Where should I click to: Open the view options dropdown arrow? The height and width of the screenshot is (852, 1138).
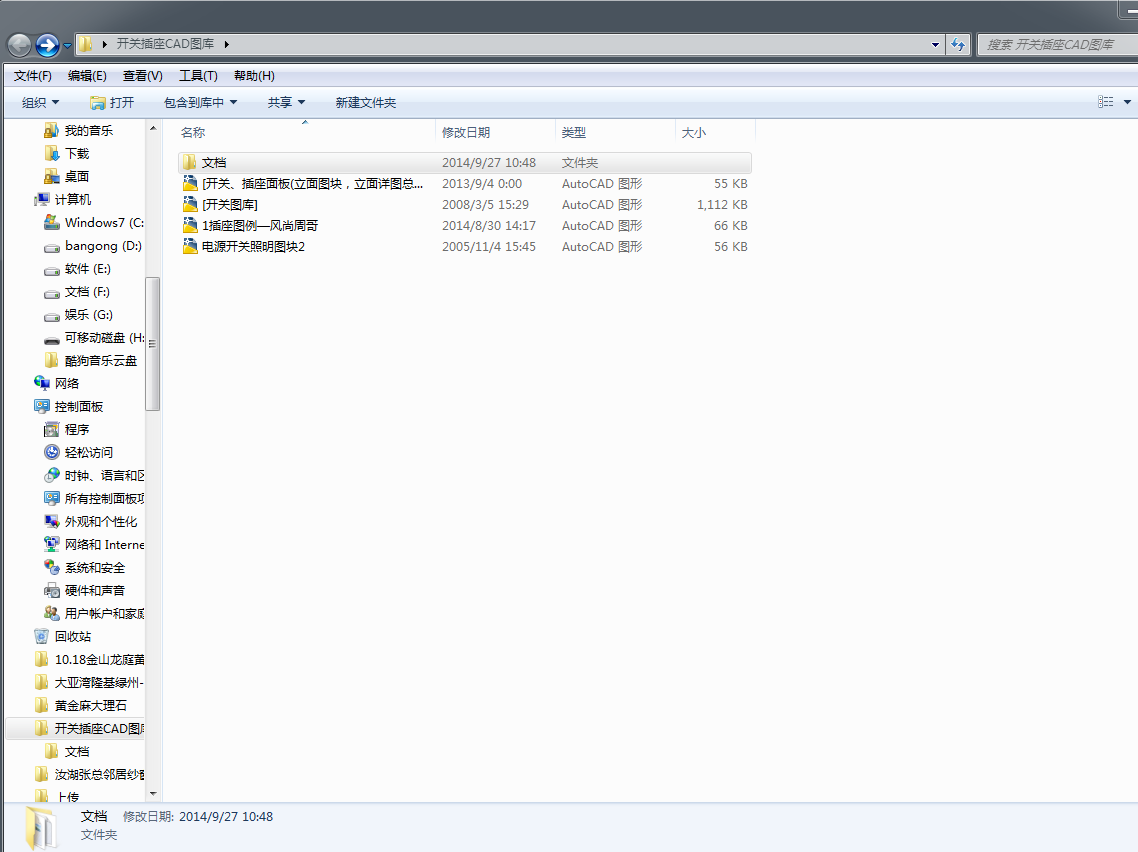[x=1127, y=102]
